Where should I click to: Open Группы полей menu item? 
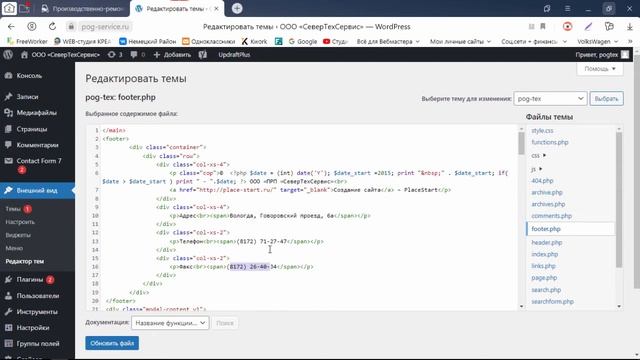pos(37,343)
